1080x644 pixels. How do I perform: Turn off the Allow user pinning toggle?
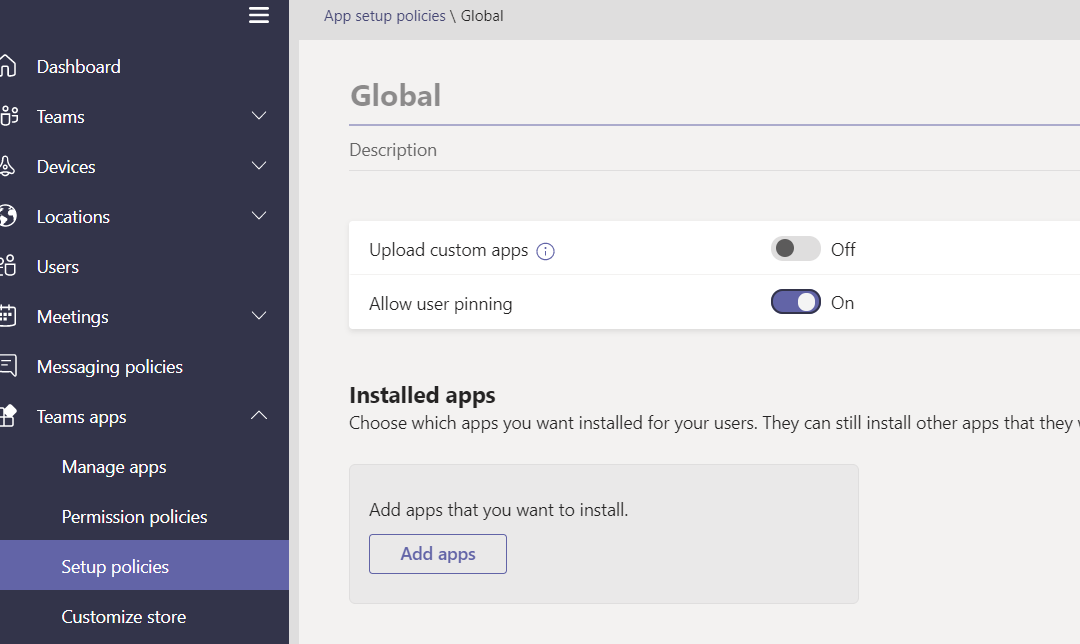coord(796,302)
